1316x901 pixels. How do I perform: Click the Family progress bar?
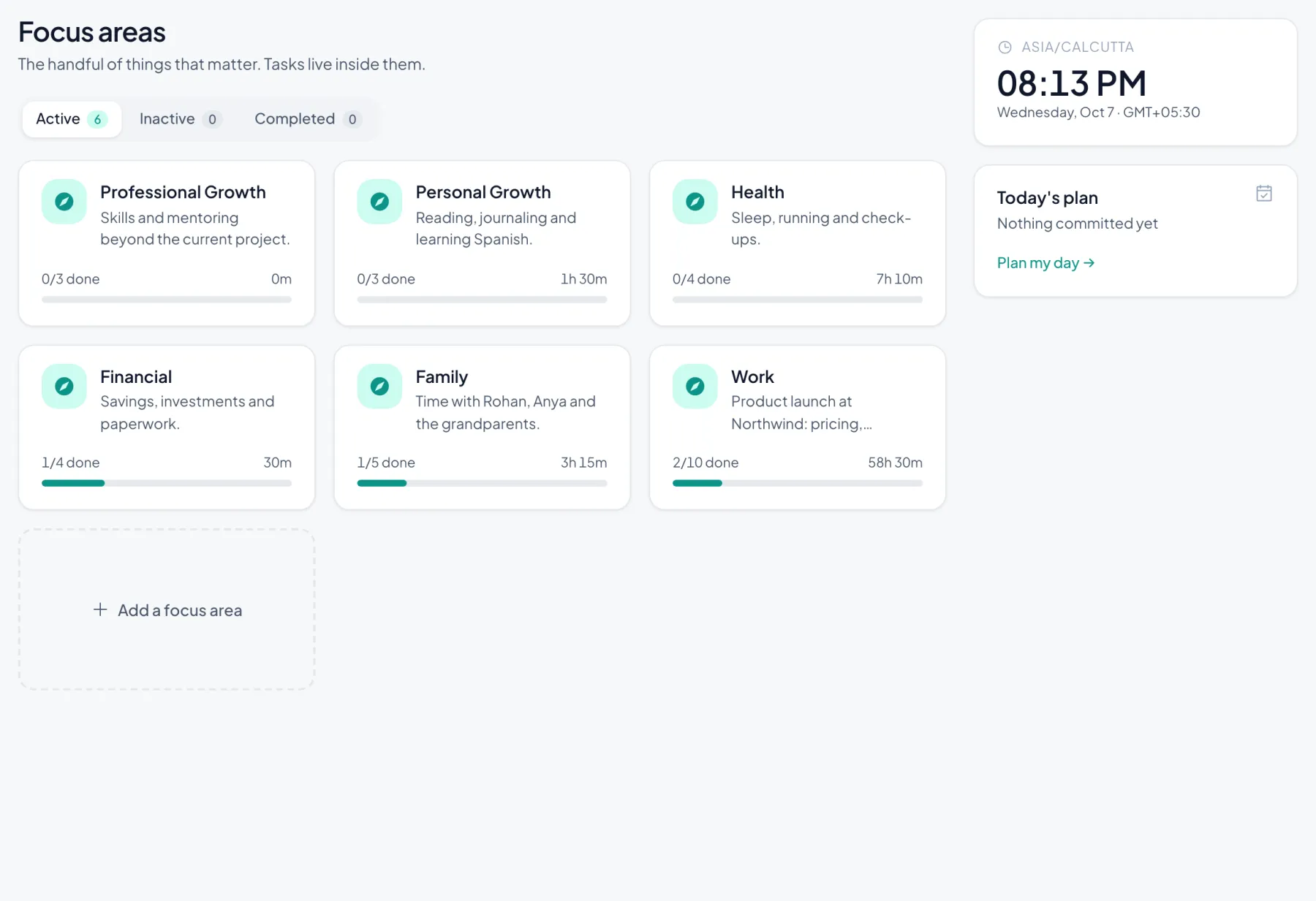482,483
